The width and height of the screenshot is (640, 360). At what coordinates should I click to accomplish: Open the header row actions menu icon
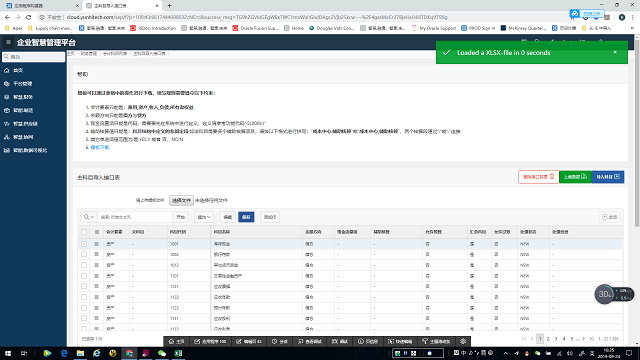[x=97, y=232]
